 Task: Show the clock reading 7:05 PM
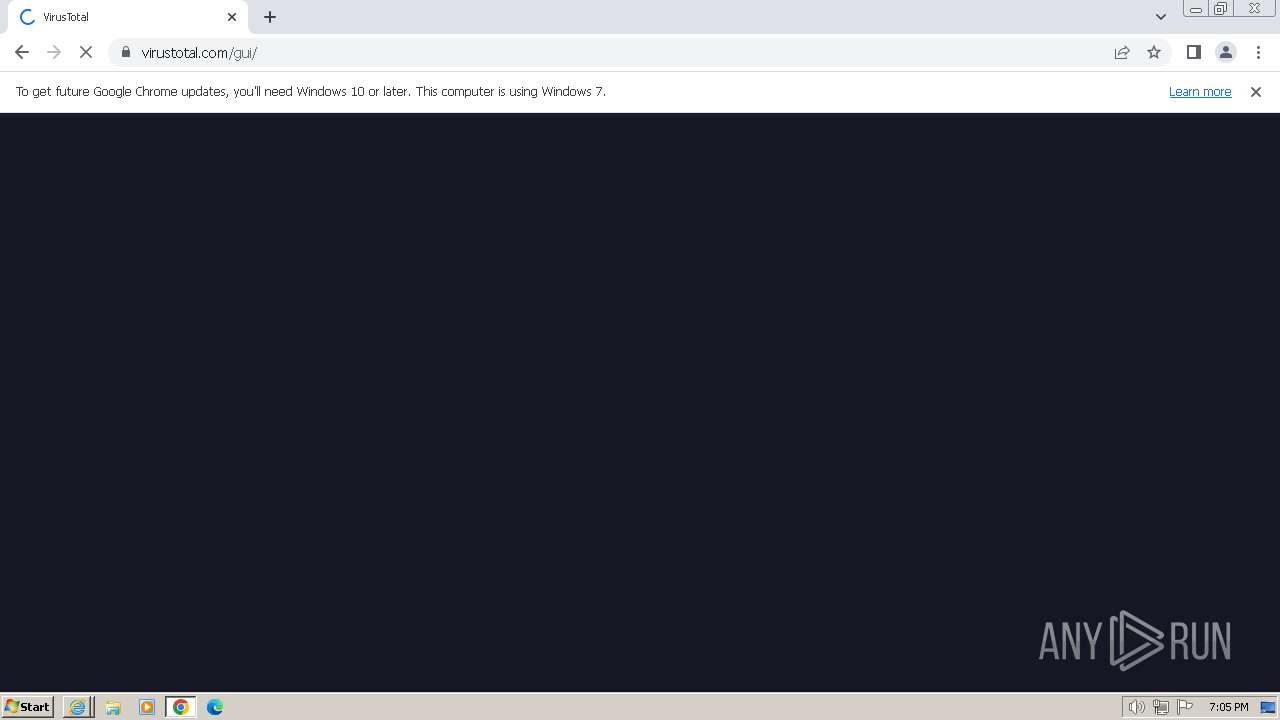(1228, 707)
